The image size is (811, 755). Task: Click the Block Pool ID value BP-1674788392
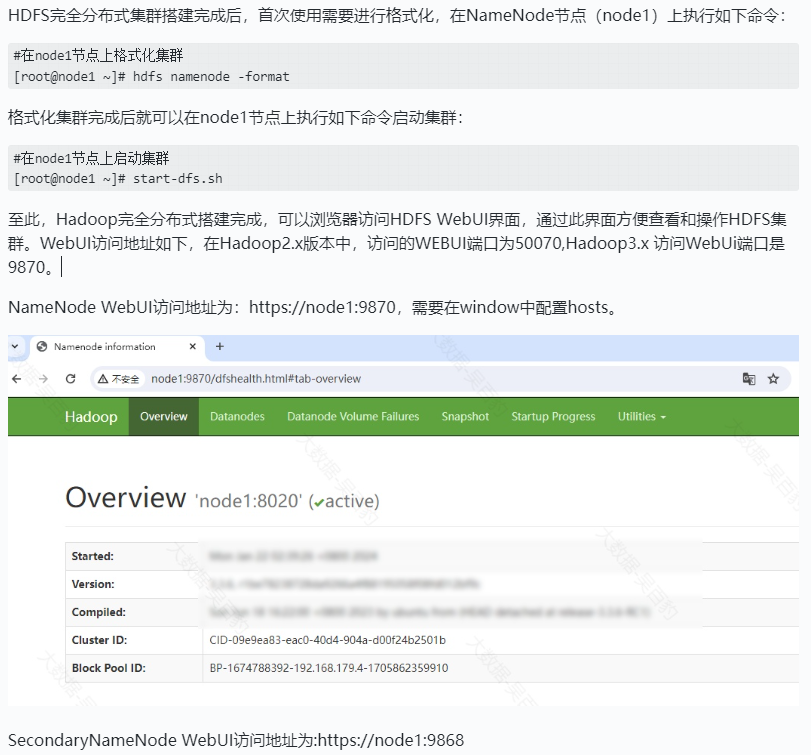329,668
